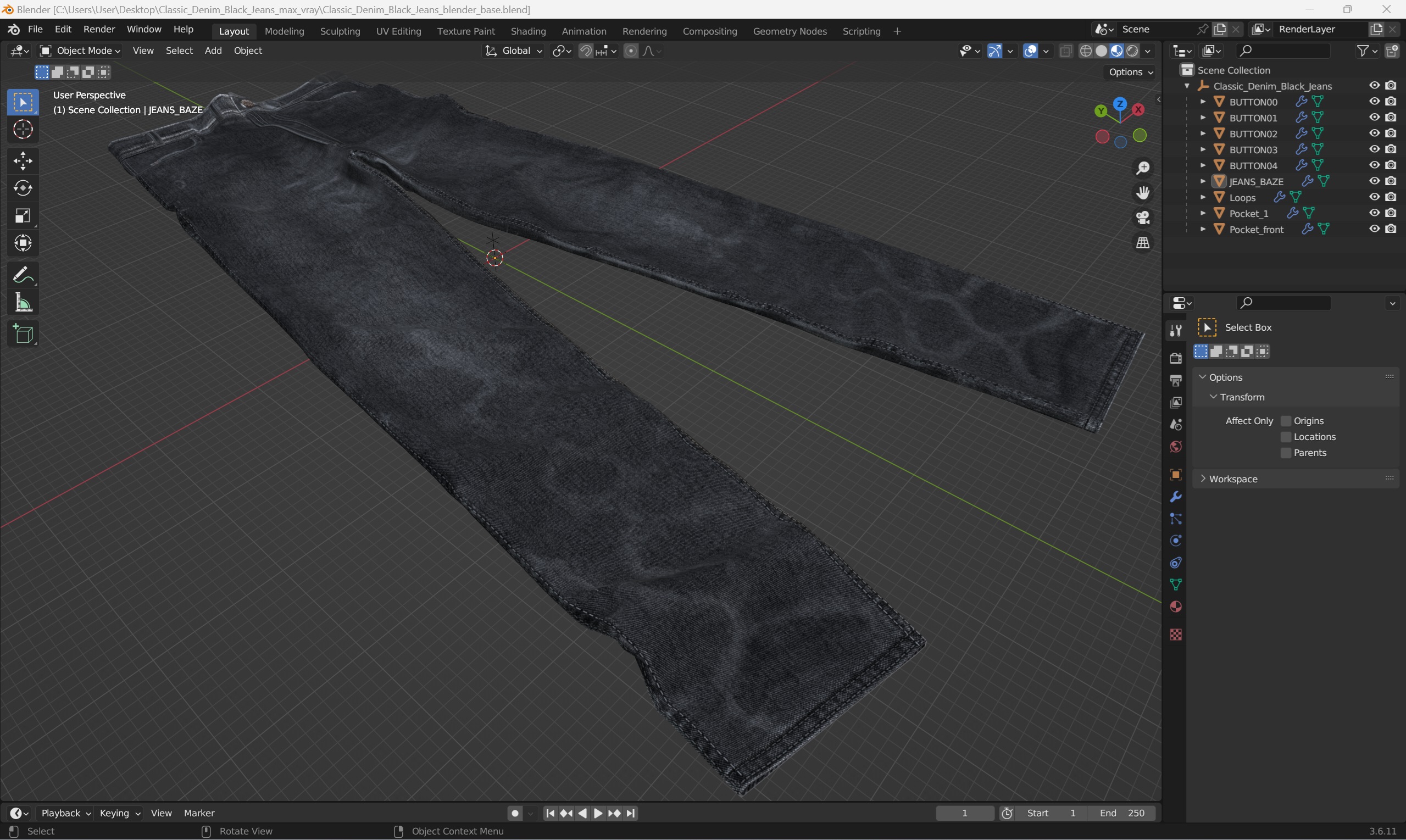Switch to rendered viewport shading
Image resolution: width=1406 pixels, height=840 pixels.
tap(1132, 51)
